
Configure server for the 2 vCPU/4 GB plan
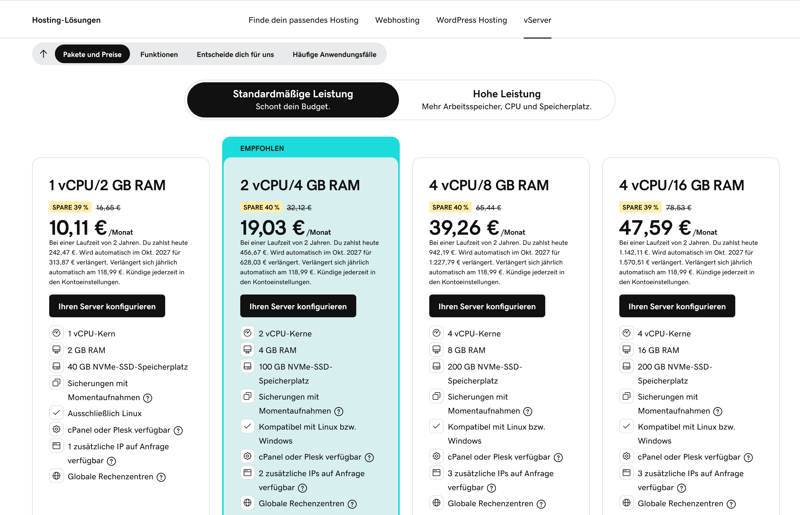298,306
